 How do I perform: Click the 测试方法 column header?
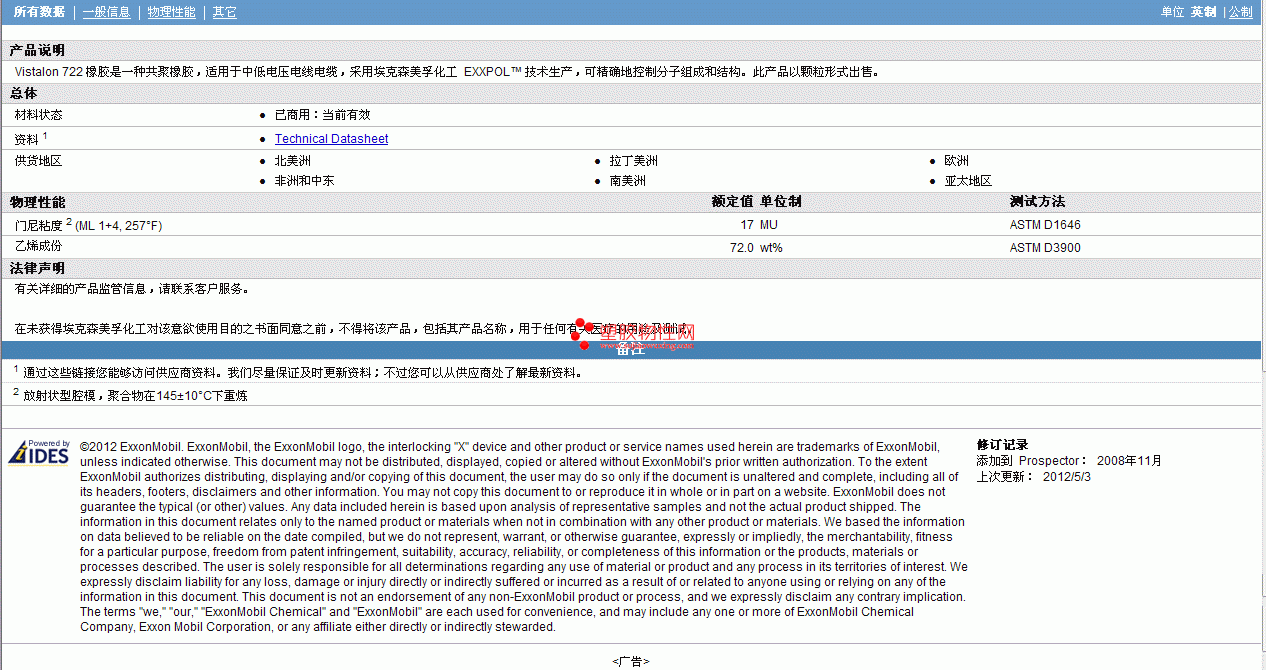coord(1037,202)
